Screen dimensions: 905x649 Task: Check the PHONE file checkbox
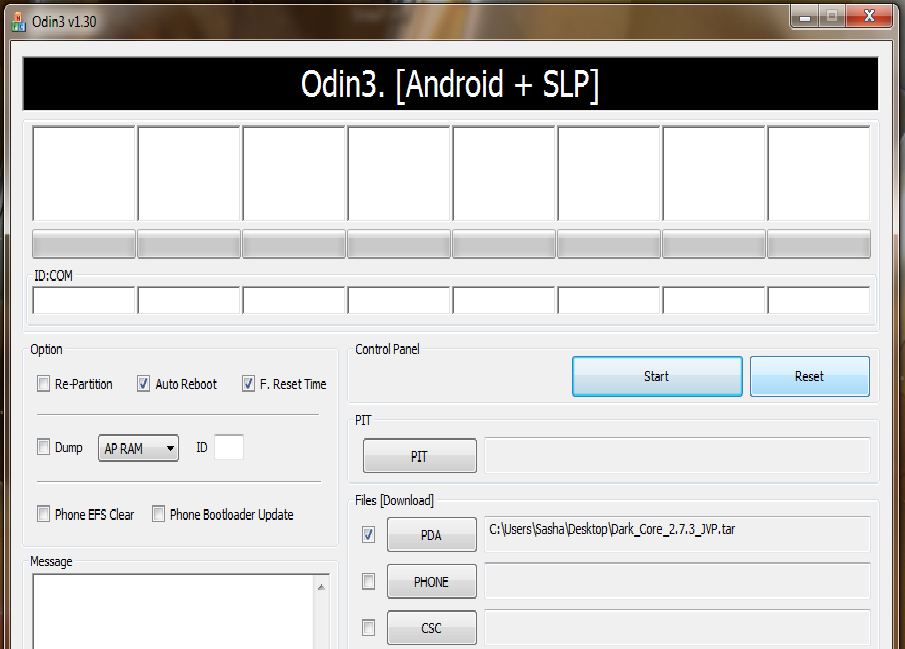click(368, 581)
